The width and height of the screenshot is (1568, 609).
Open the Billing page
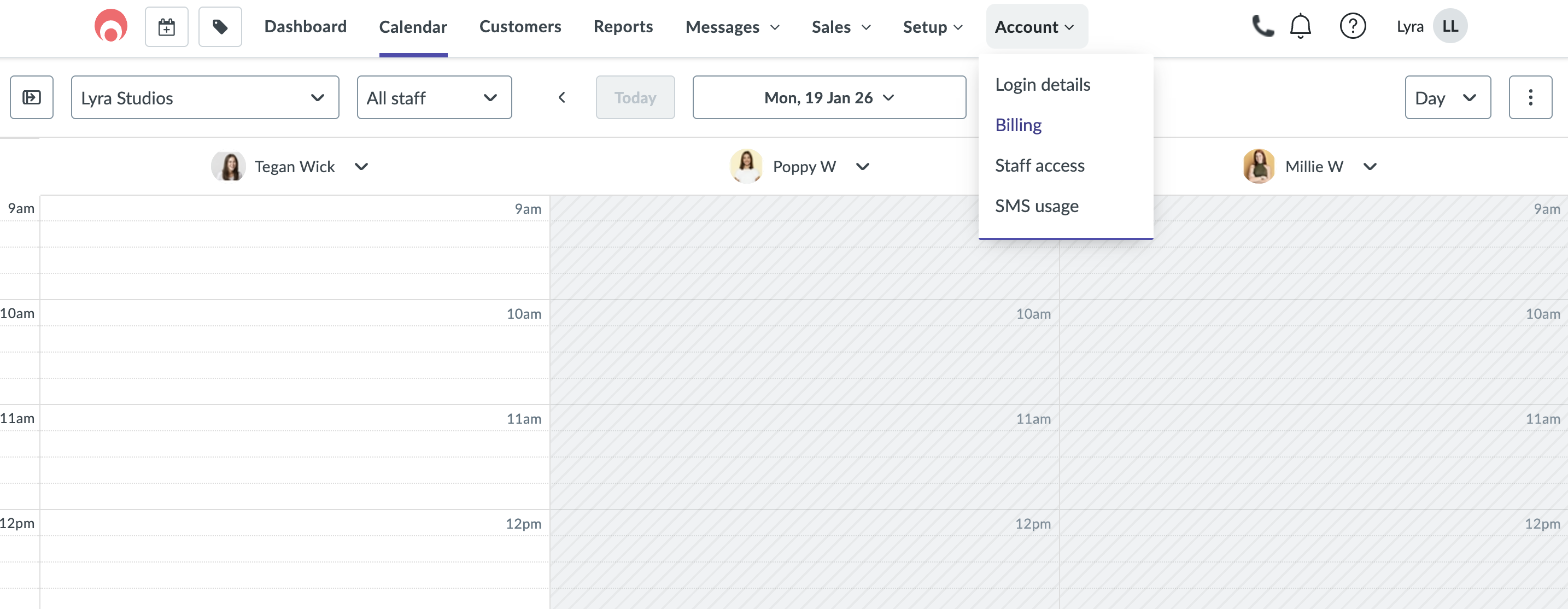pyautogui.click(x=1019, y=125)
